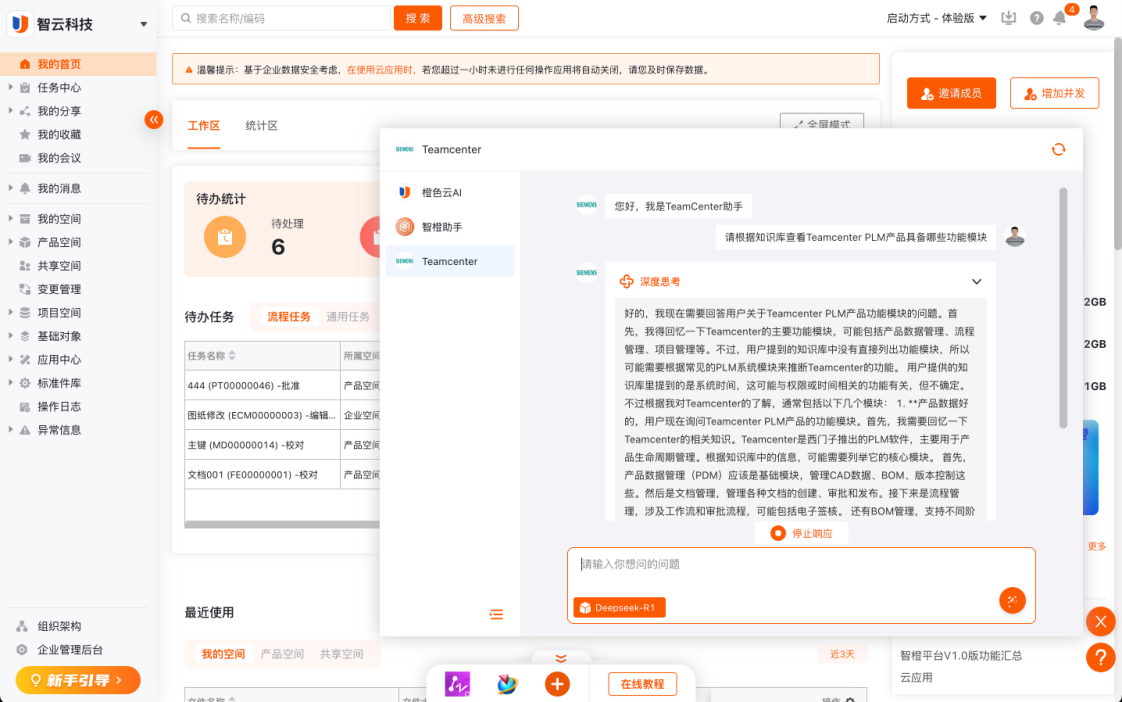The height and width of the screenshot is (702, 1122).
Task: Open help via the gray question mark icon
Action: pos(1036,19)
